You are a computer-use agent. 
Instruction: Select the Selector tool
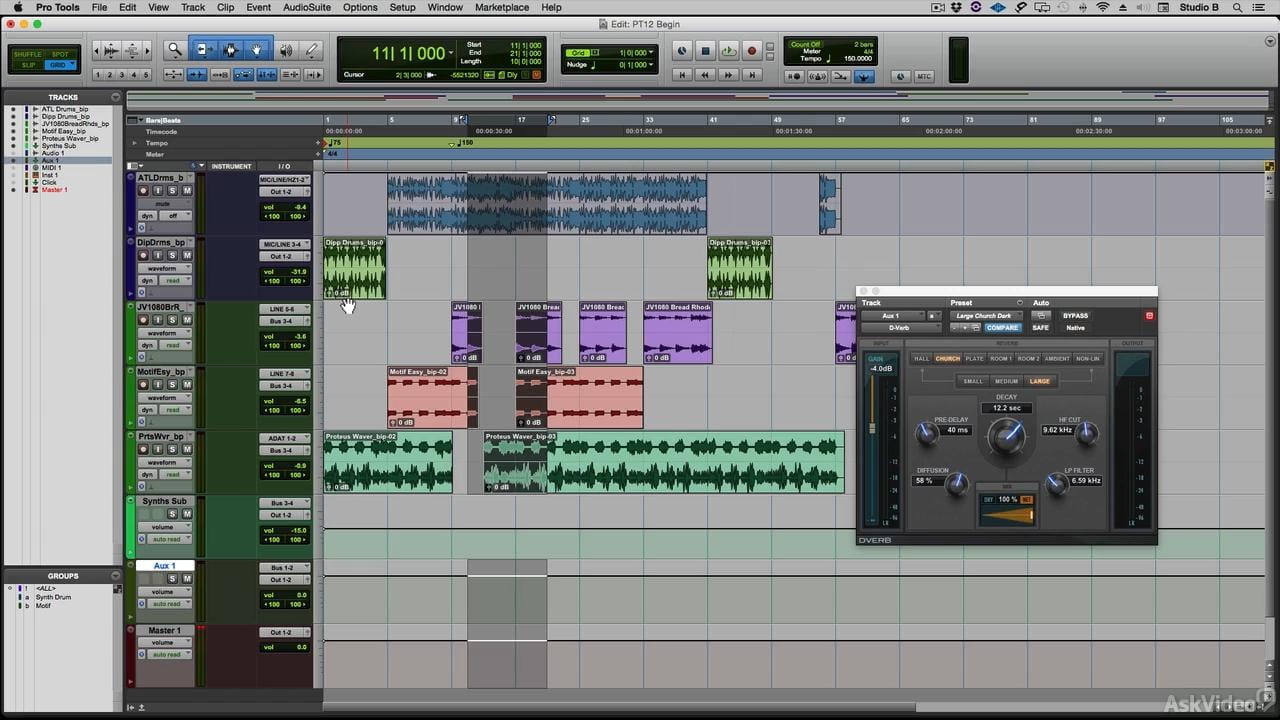[x=231, y=49]
